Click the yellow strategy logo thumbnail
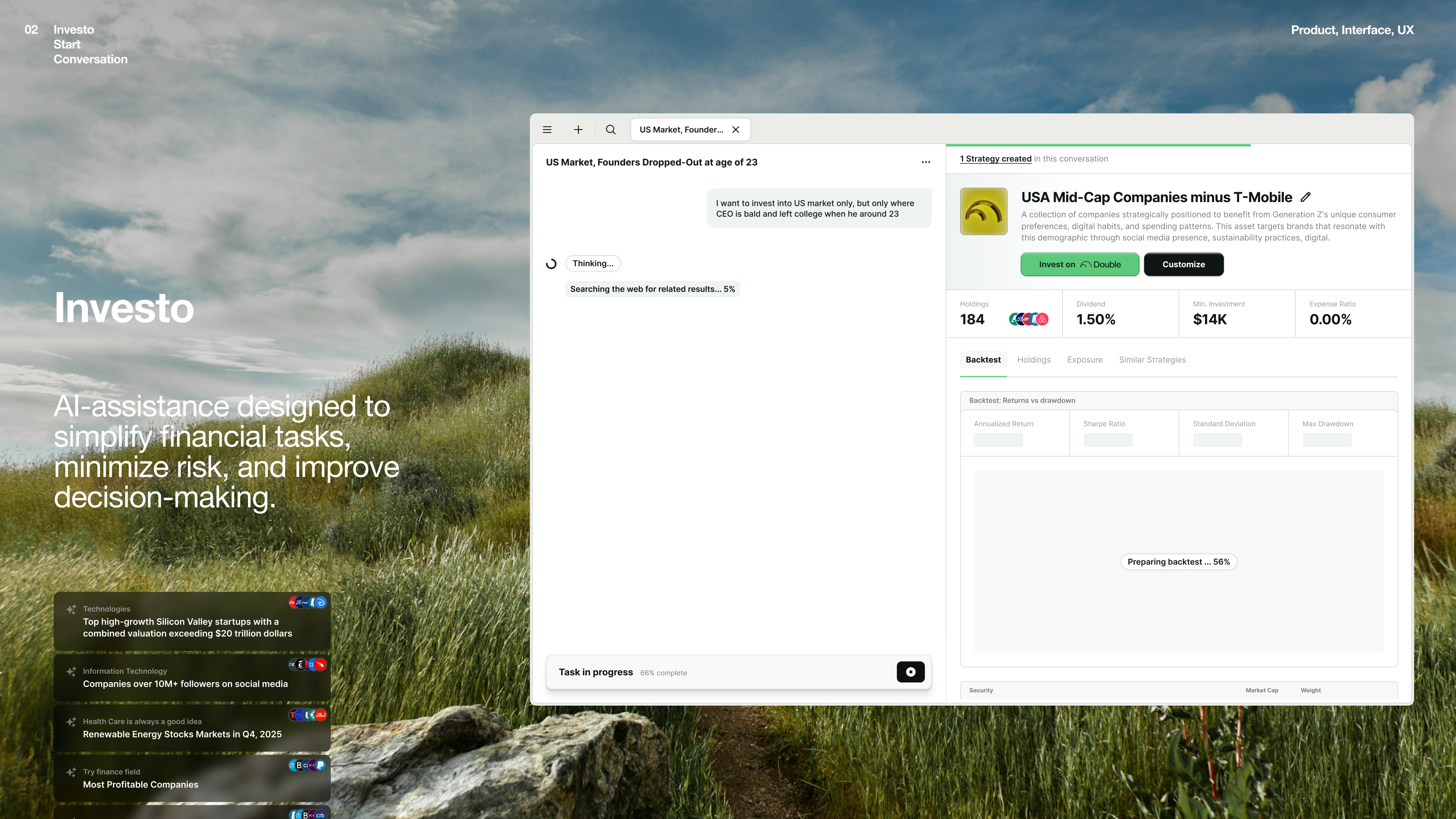This screenshot has height=819, width=1456. coord(984,212)
